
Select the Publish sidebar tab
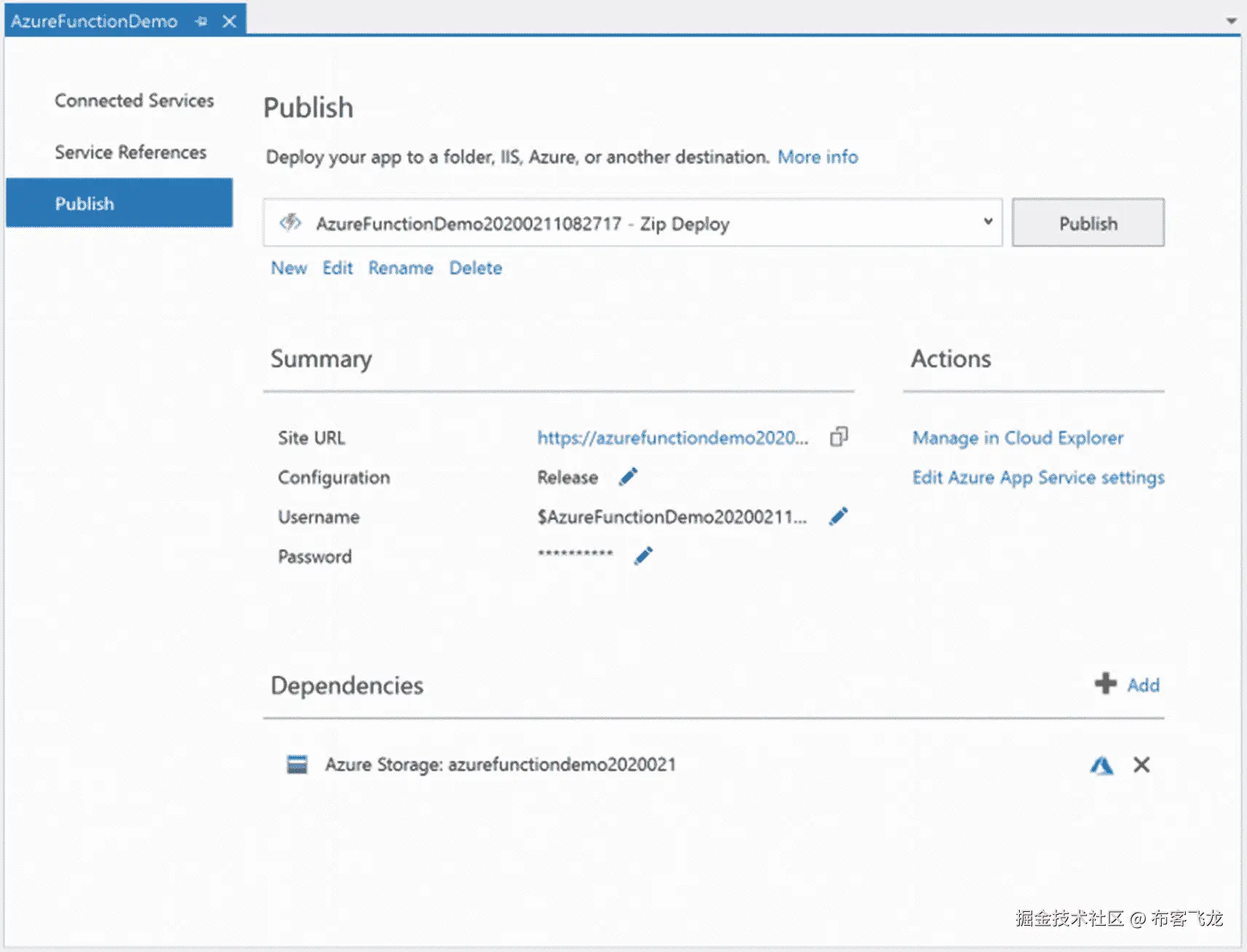pyautogui.click(x=119, y=203)
